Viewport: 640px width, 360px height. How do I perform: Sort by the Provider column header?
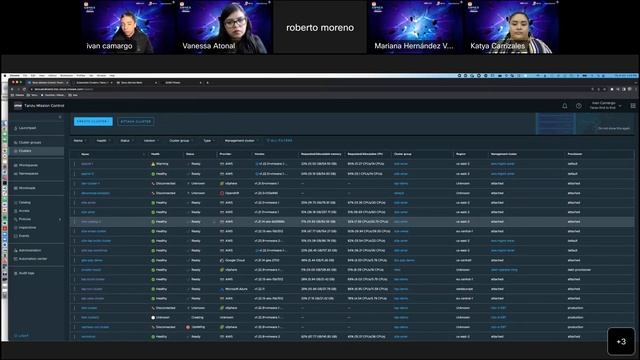[x=226, y=154]
